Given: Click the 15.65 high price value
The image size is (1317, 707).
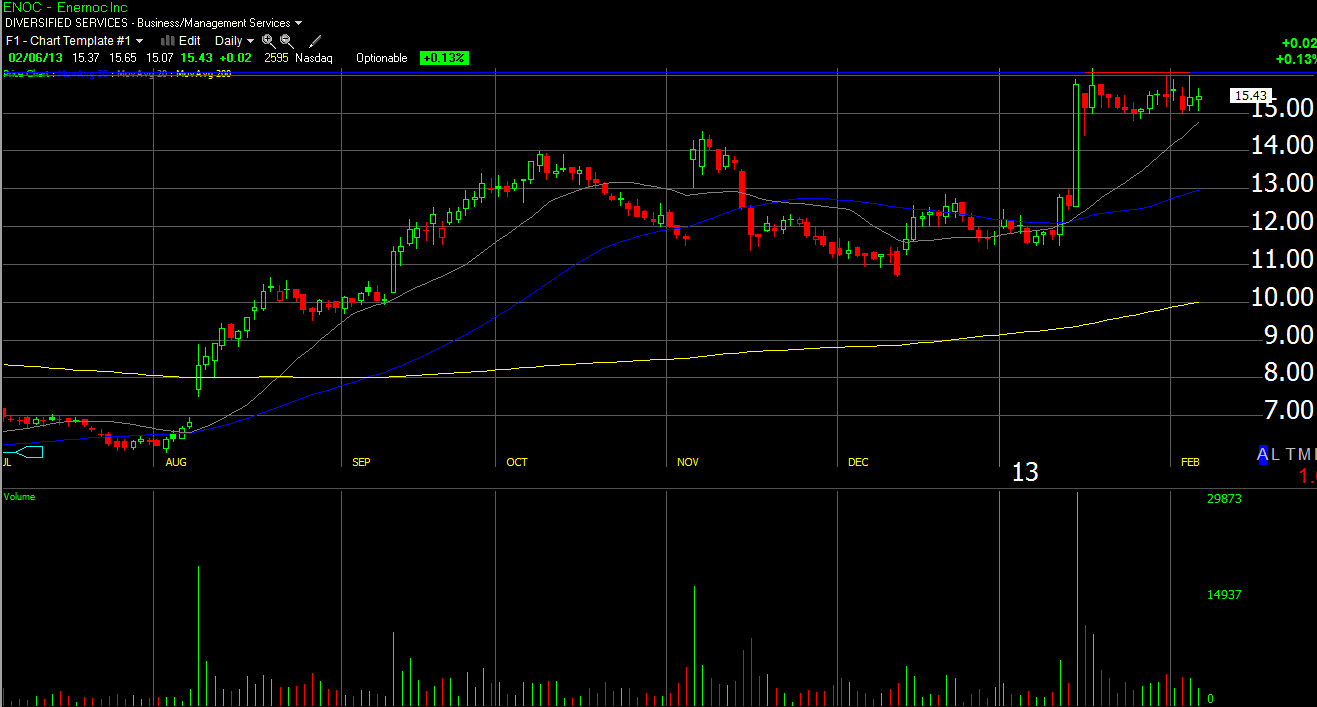Looking at the screenshot, I should pyautogui.click(x=125, y=58).
